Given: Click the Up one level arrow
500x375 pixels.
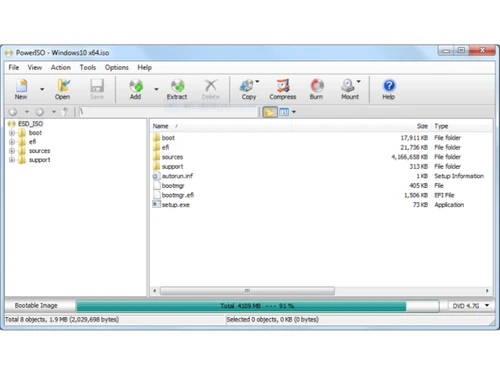Looking at the screenshot, I should 65,112.
